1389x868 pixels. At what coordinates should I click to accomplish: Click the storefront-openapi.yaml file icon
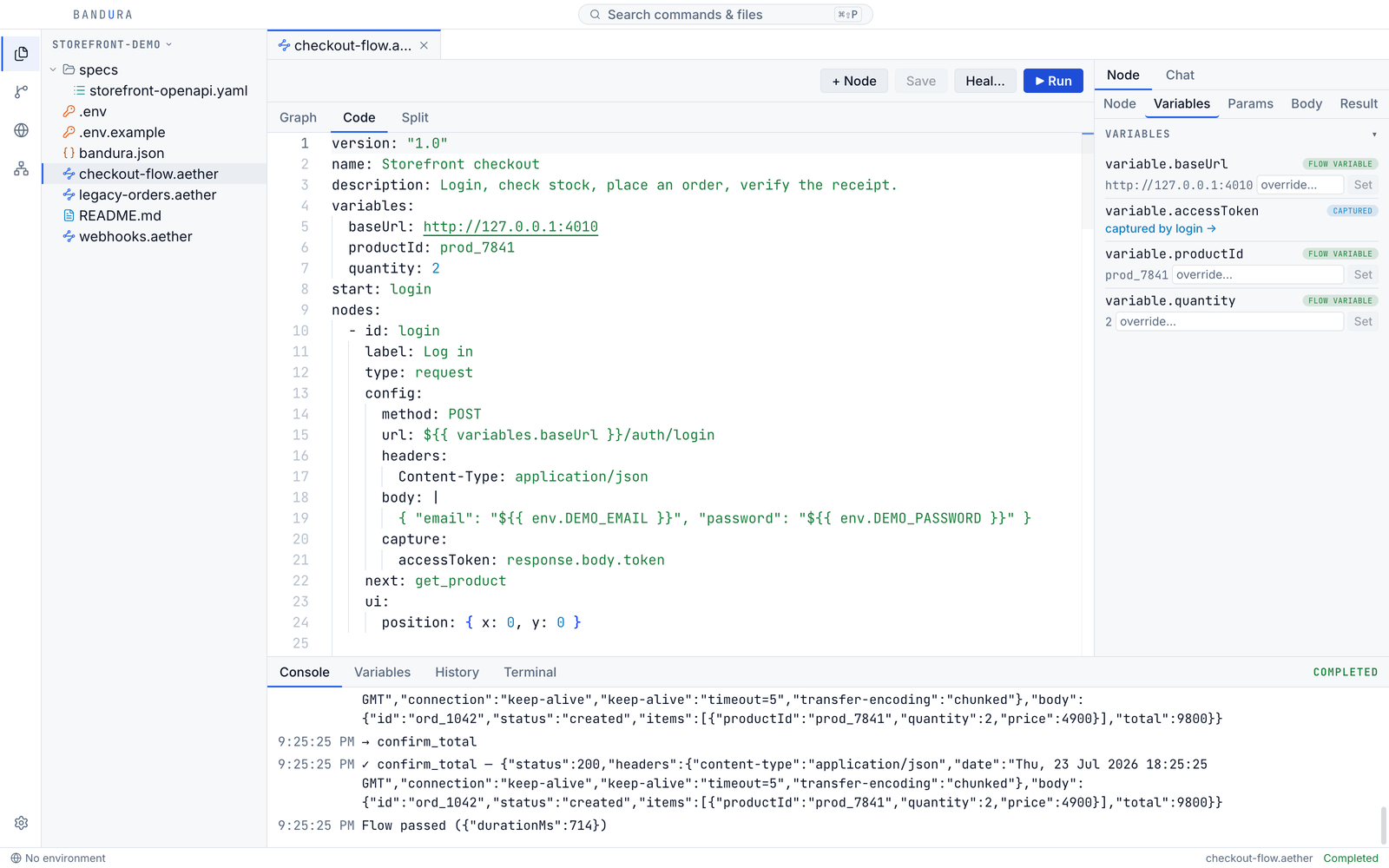(x=80, y=90)
